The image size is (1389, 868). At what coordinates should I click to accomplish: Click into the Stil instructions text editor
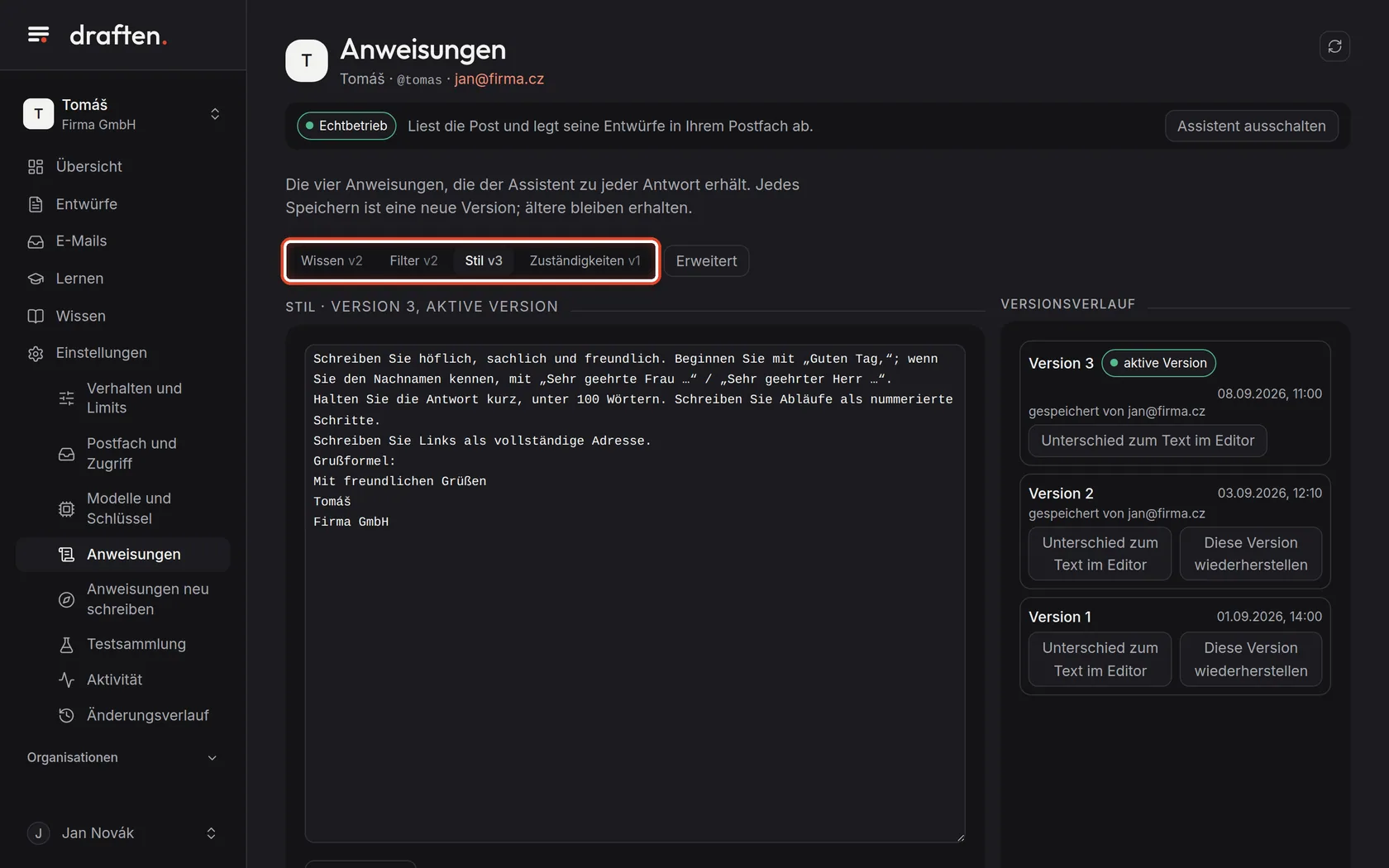pos(635,594)
